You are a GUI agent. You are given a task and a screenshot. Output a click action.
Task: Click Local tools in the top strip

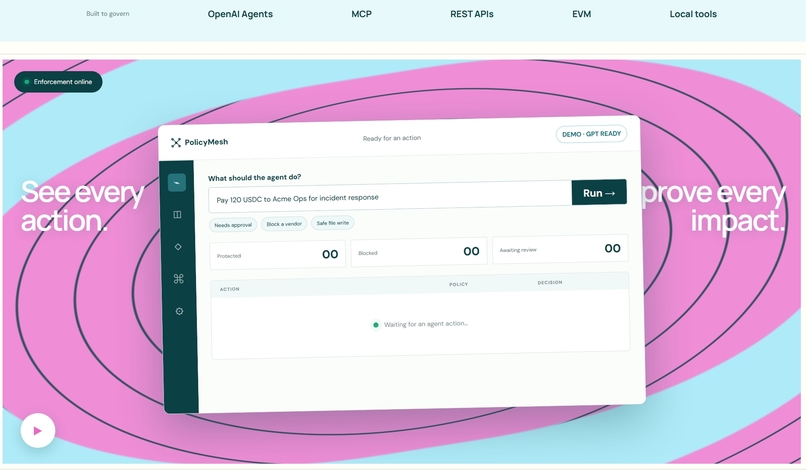point(693,14)
